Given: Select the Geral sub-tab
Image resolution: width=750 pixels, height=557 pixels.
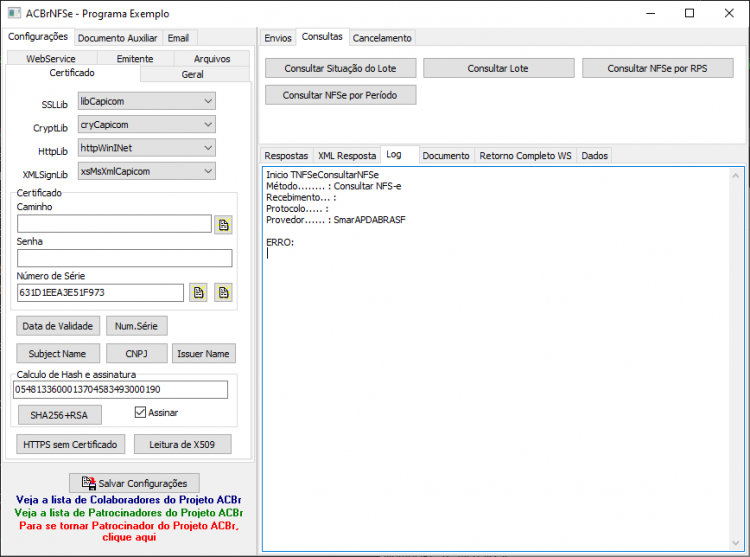Looking at the screenshot, I should click(192, 75).
